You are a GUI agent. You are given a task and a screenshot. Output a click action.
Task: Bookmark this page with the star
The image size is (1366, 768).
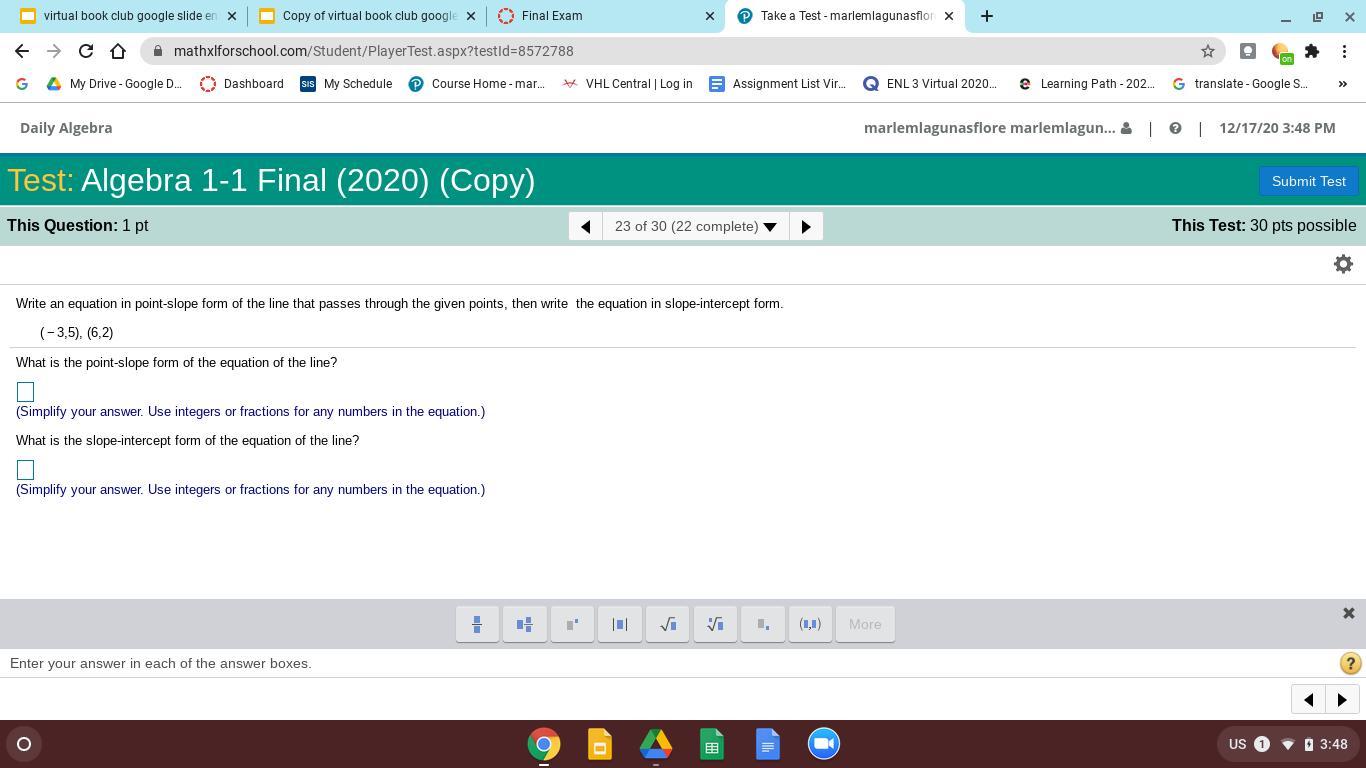pos(1208,51)
